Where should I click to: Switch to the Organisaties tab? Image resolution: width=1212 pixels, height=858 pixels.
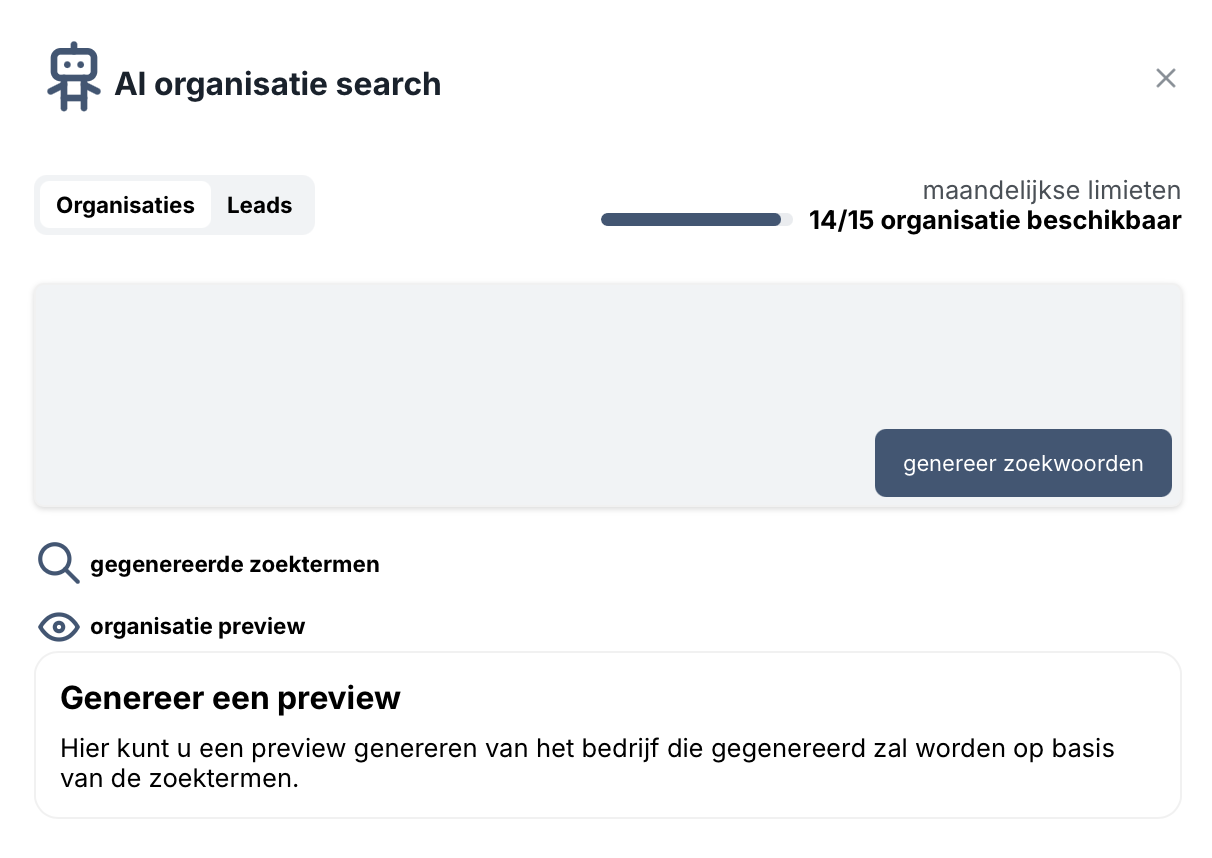pos(125,205)
